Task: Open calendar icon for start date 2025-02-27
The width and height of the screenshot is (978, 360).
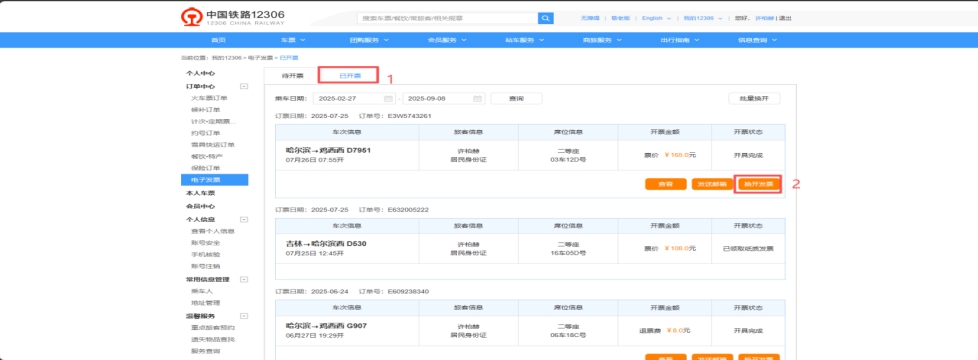Action: 388,99
